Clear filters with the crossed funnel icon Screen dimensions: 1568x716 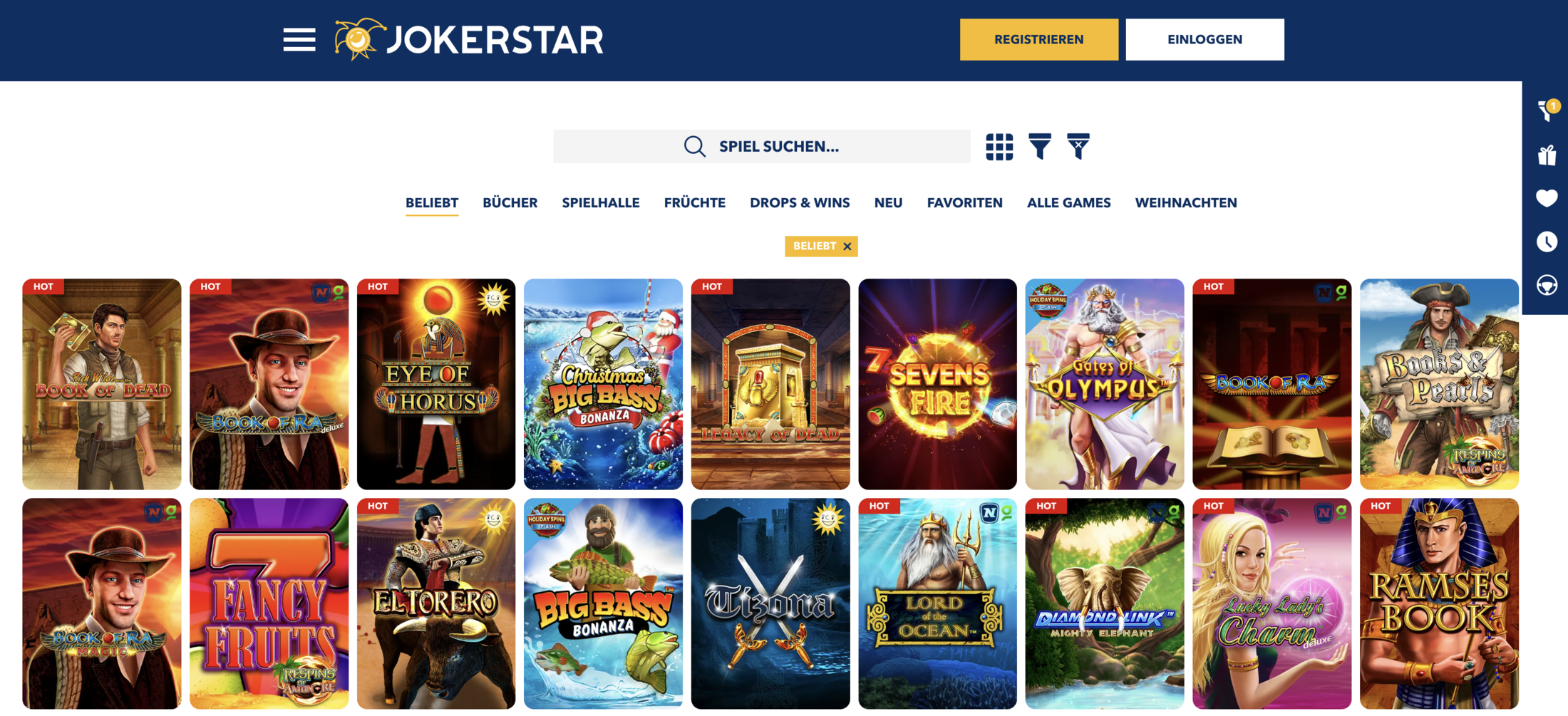tap(1078, 147)
